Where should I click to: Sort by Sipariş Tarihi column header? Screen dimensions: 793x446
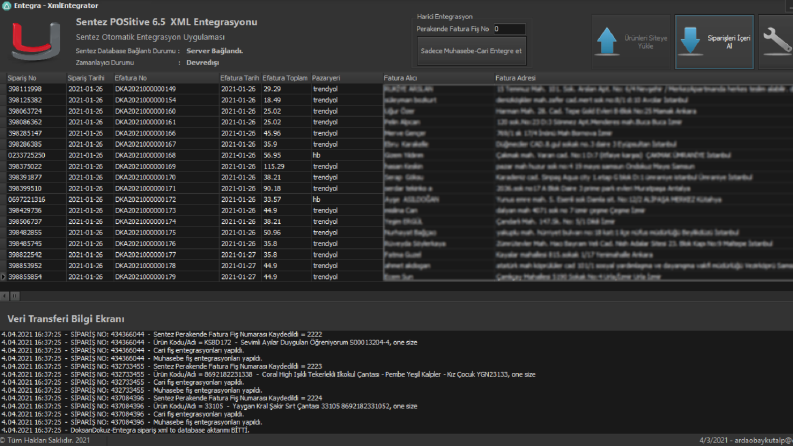(90, 78)
